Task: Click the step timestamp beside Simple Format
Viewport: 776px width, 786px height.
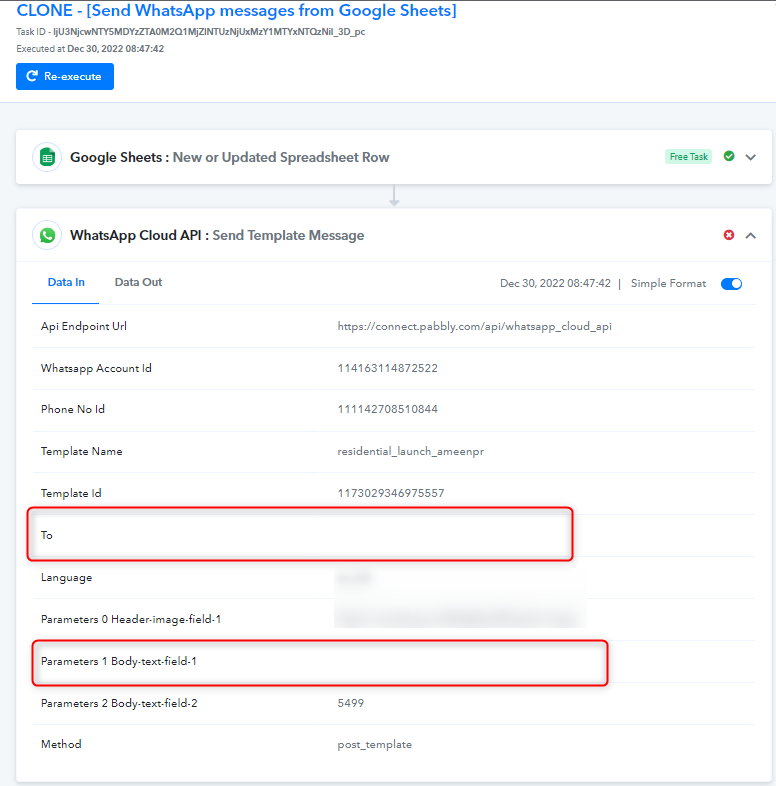Action: [555, 283]
